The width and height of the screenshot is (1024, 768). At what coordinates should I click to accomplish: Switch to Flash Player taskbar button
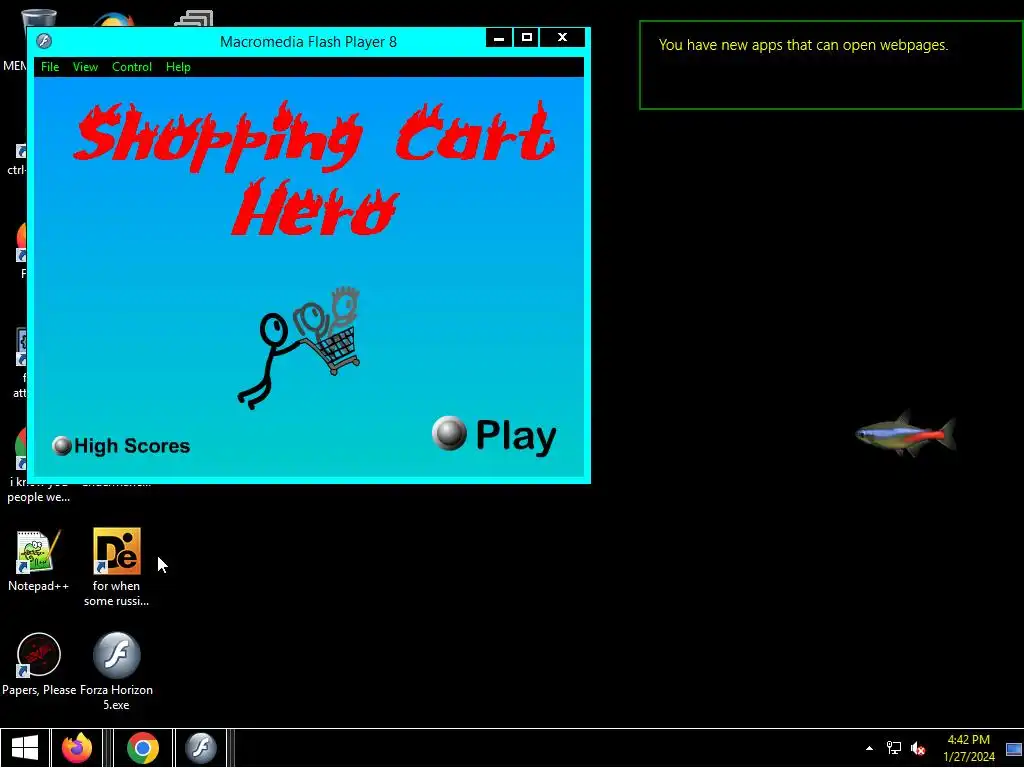click(x=200, y=748)
